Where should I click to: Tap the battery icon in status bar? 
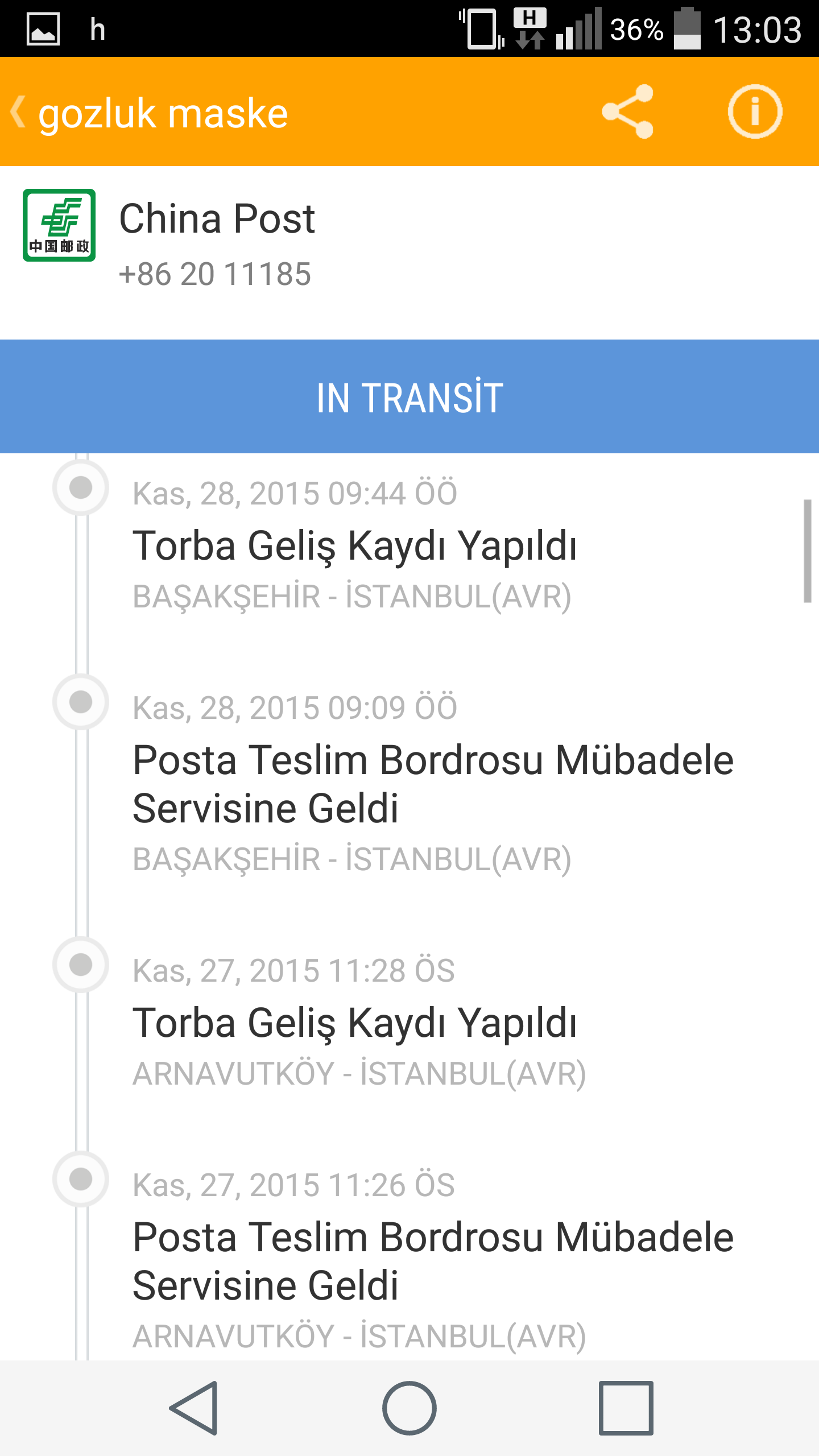coord(687,29)
